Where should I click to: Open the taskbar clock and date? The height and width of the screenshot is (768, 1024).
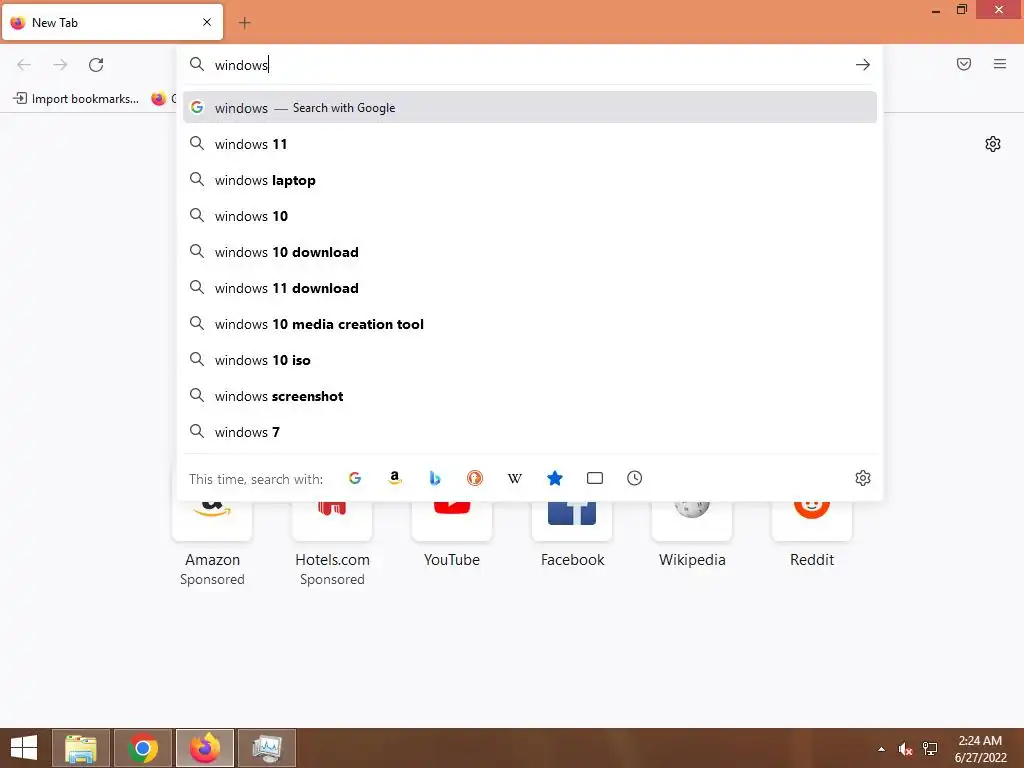[x=980, y=748]
